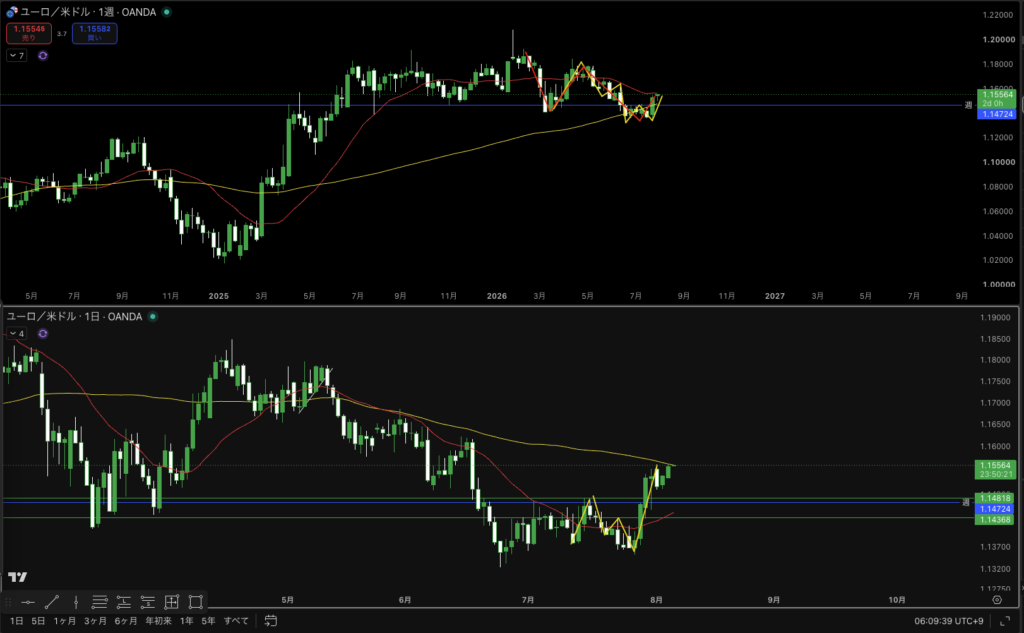The image size is (1024, 633).
Task: Open the chart settings gear icon
Action: 997,600
